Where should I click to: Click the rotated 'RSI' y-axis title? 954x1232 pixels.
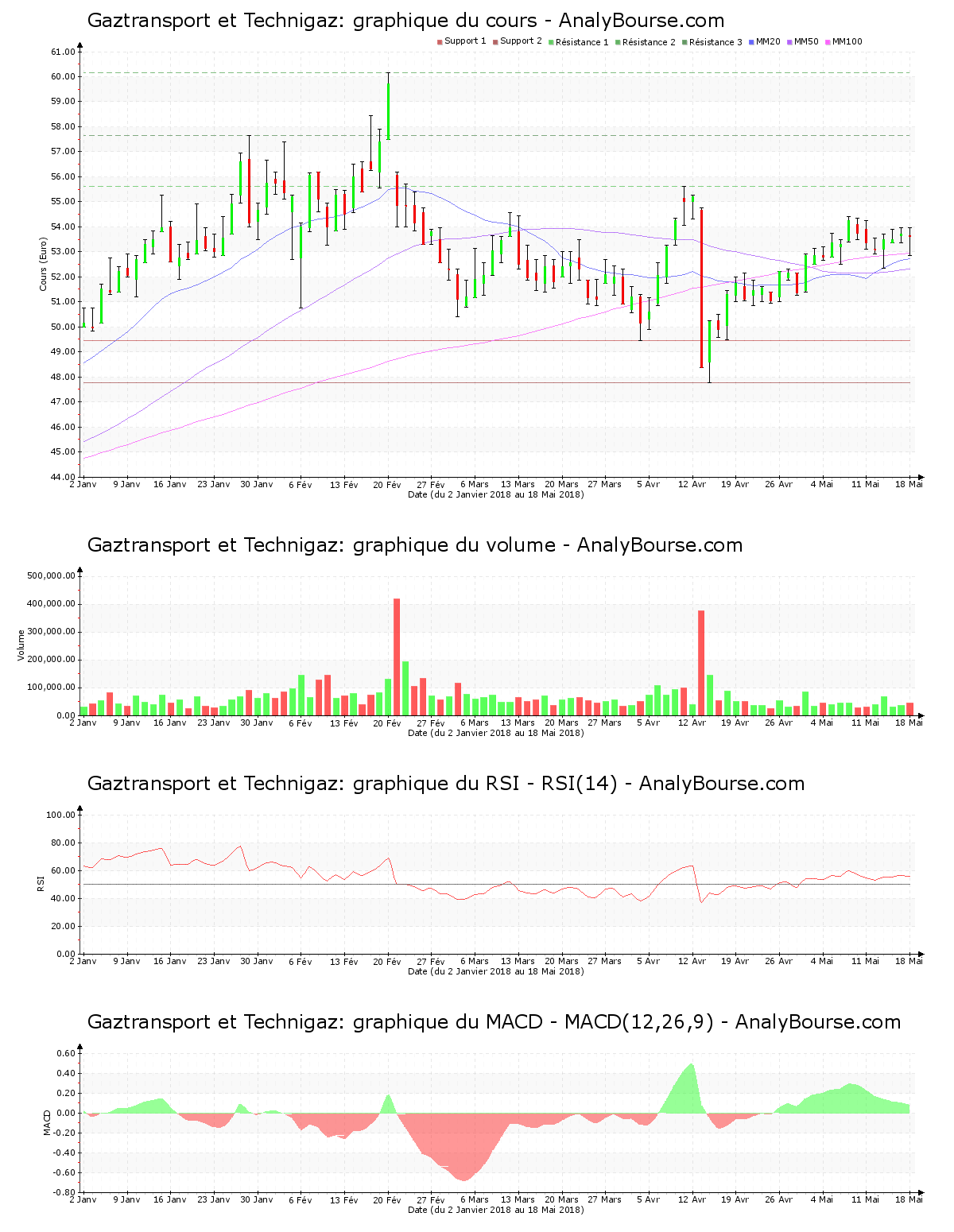41,883
